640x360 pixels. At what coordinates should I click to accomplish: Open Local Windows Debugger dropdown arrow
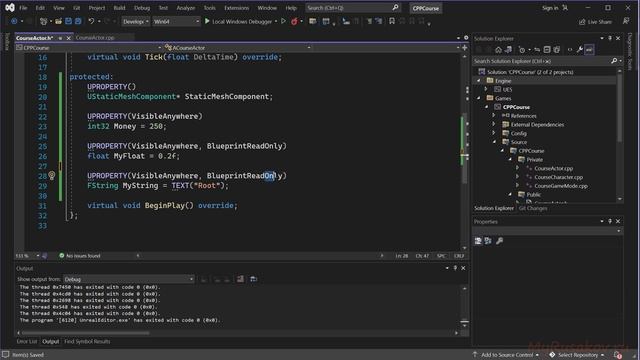coord(276,21)
